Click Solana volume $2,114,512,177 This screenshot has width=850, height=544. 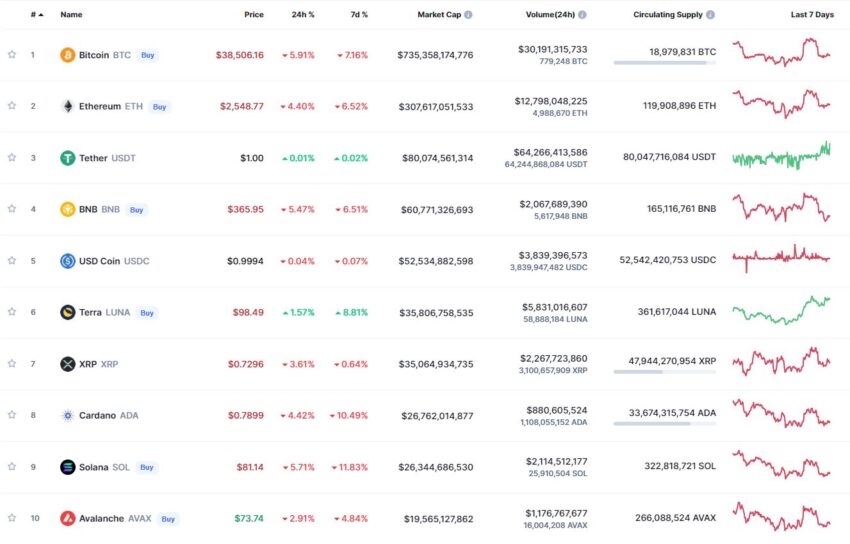pyautogui.click(x=556, y=462)
